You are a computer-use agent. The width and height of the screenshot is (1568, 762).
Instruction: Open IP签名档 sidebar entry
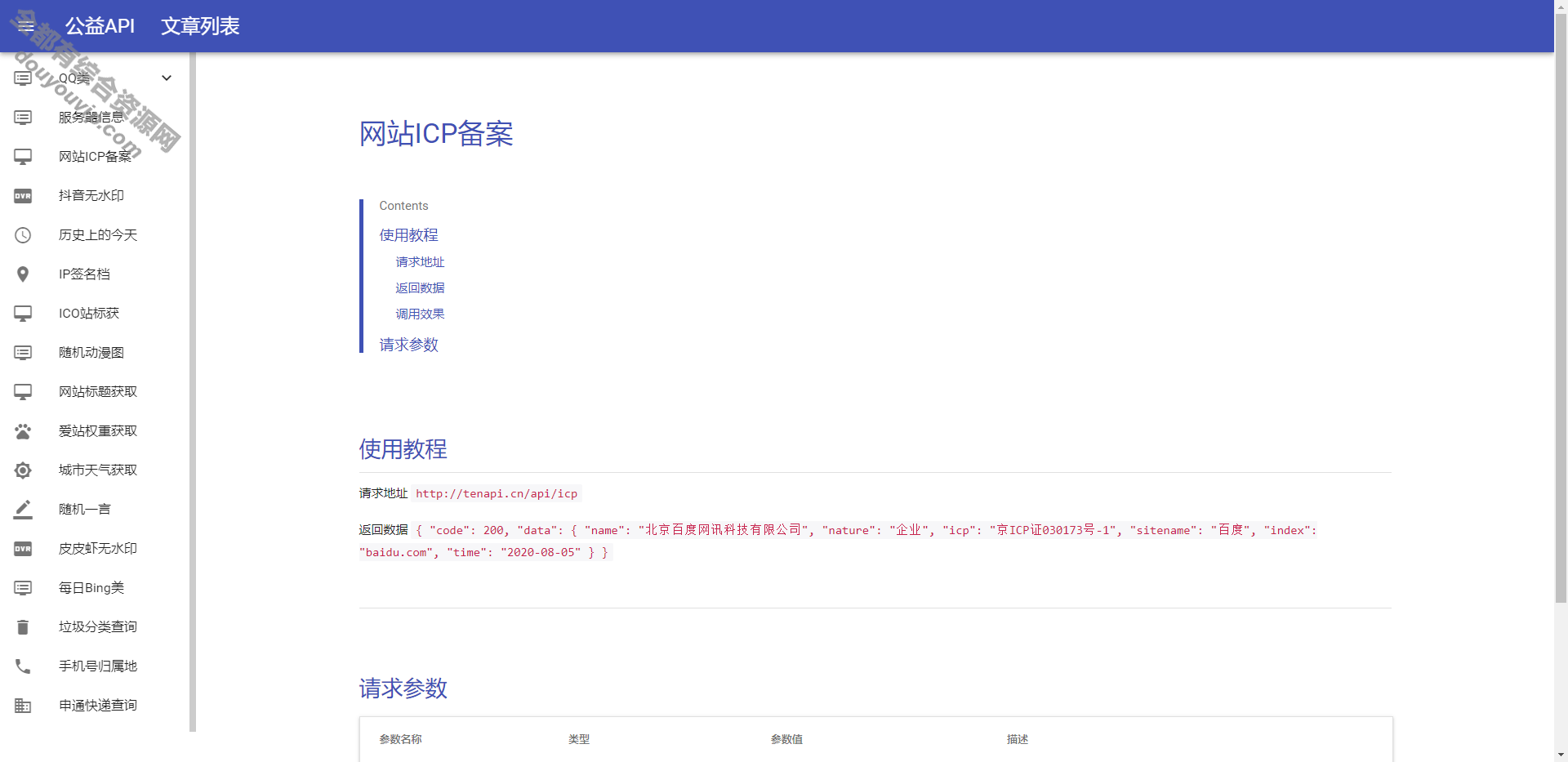click(84, 274)
